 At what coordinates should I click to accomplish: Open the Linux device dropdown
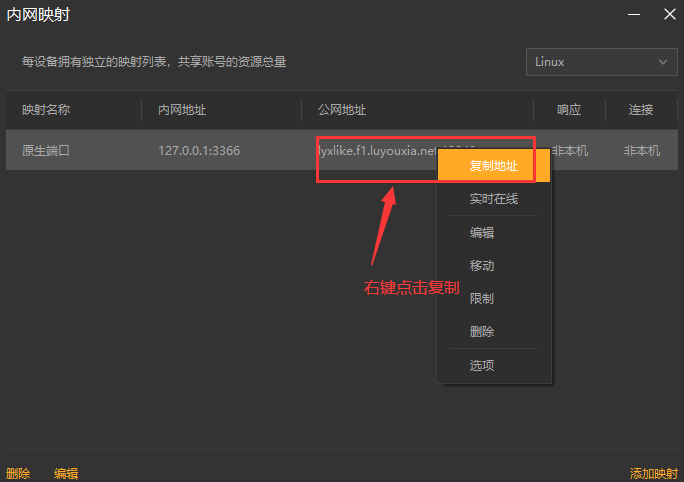[602, 62]
